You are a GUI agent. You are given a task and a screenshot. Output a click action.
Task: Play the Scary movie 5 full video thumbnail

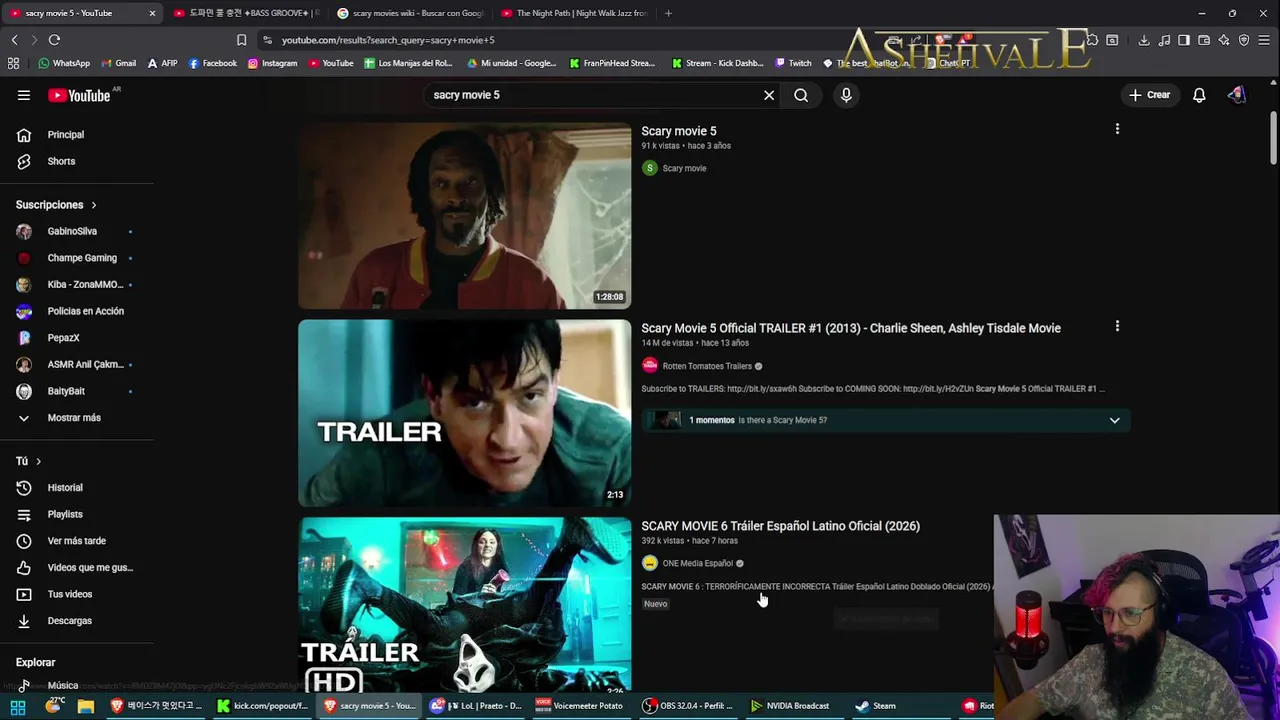tap(464, 216)
